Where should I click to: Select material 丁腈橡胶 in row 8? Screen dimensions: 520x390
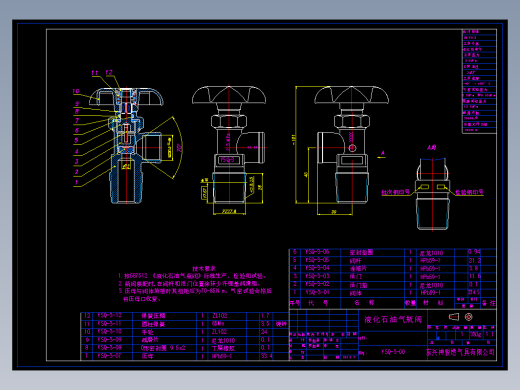(x=223, y=348)
